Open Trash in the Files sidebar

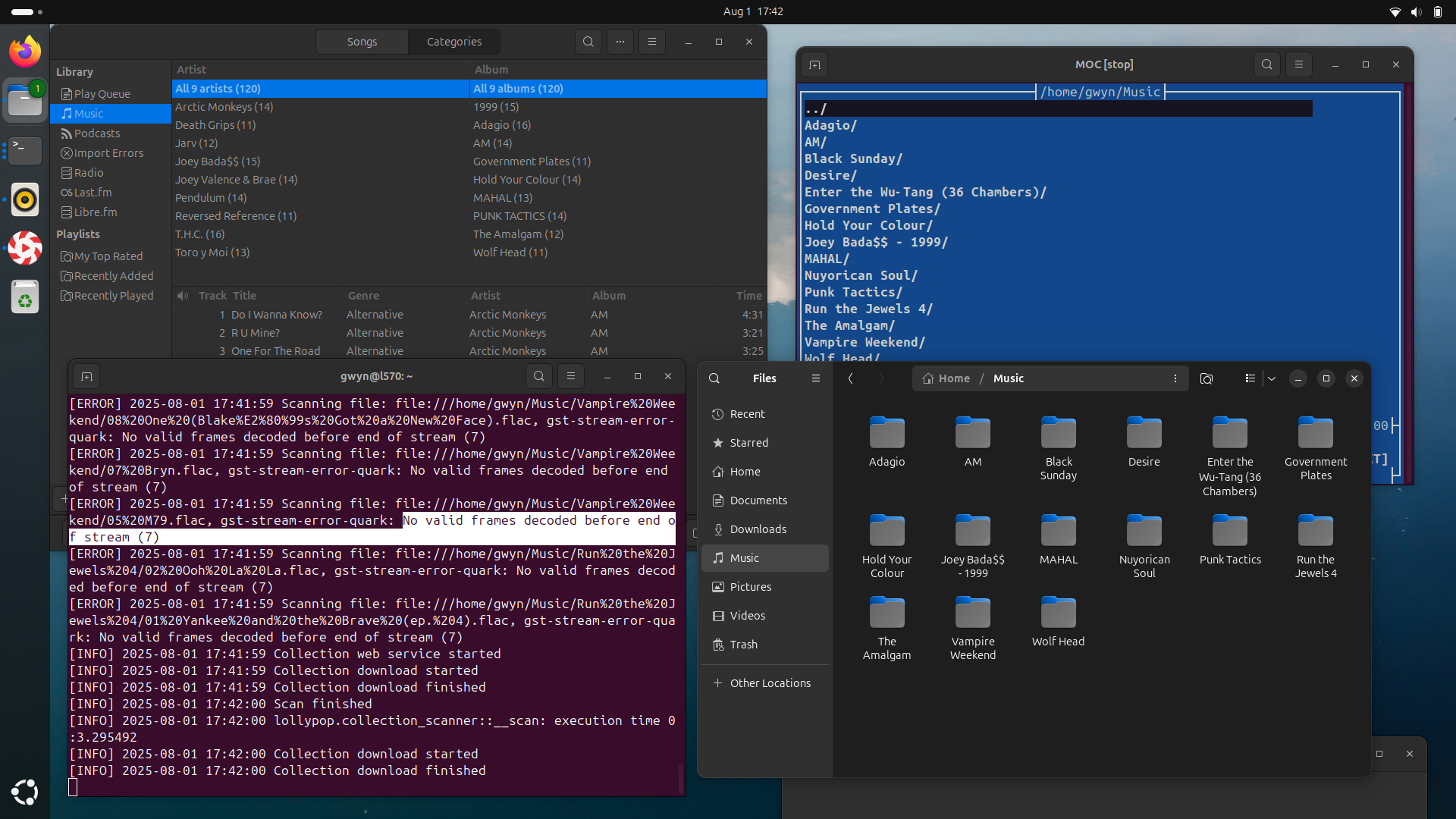pos(765,645)
